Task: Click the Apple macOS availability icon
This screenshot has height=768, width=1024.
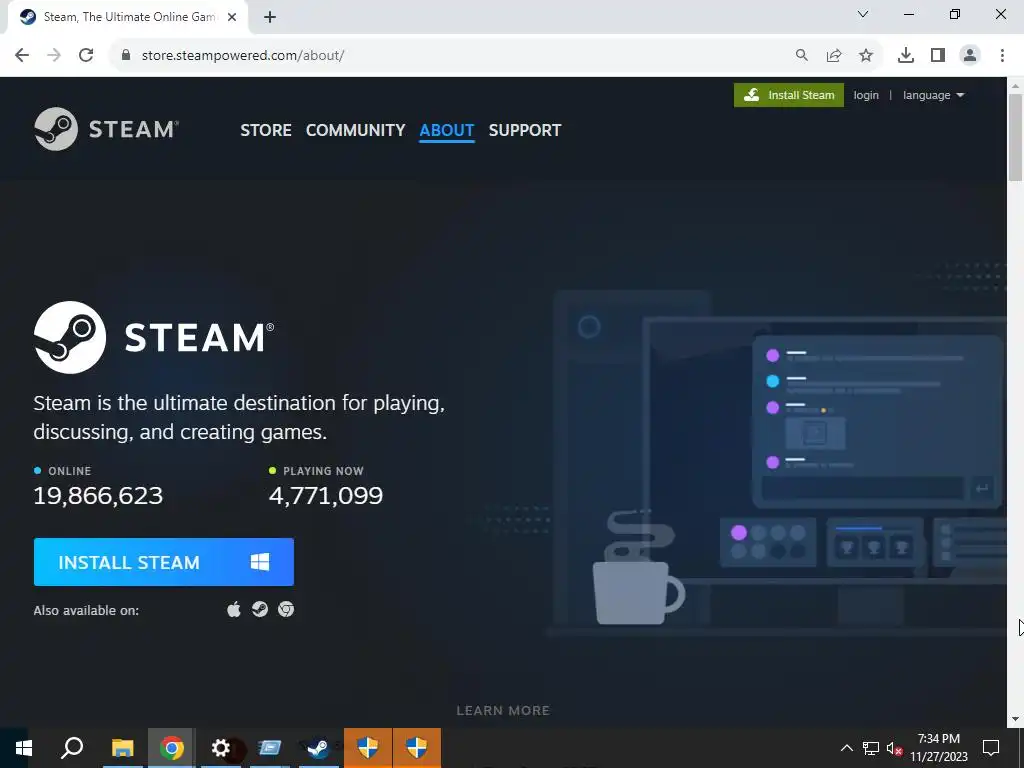Action: pyautogui.click(x=233, y=609)
